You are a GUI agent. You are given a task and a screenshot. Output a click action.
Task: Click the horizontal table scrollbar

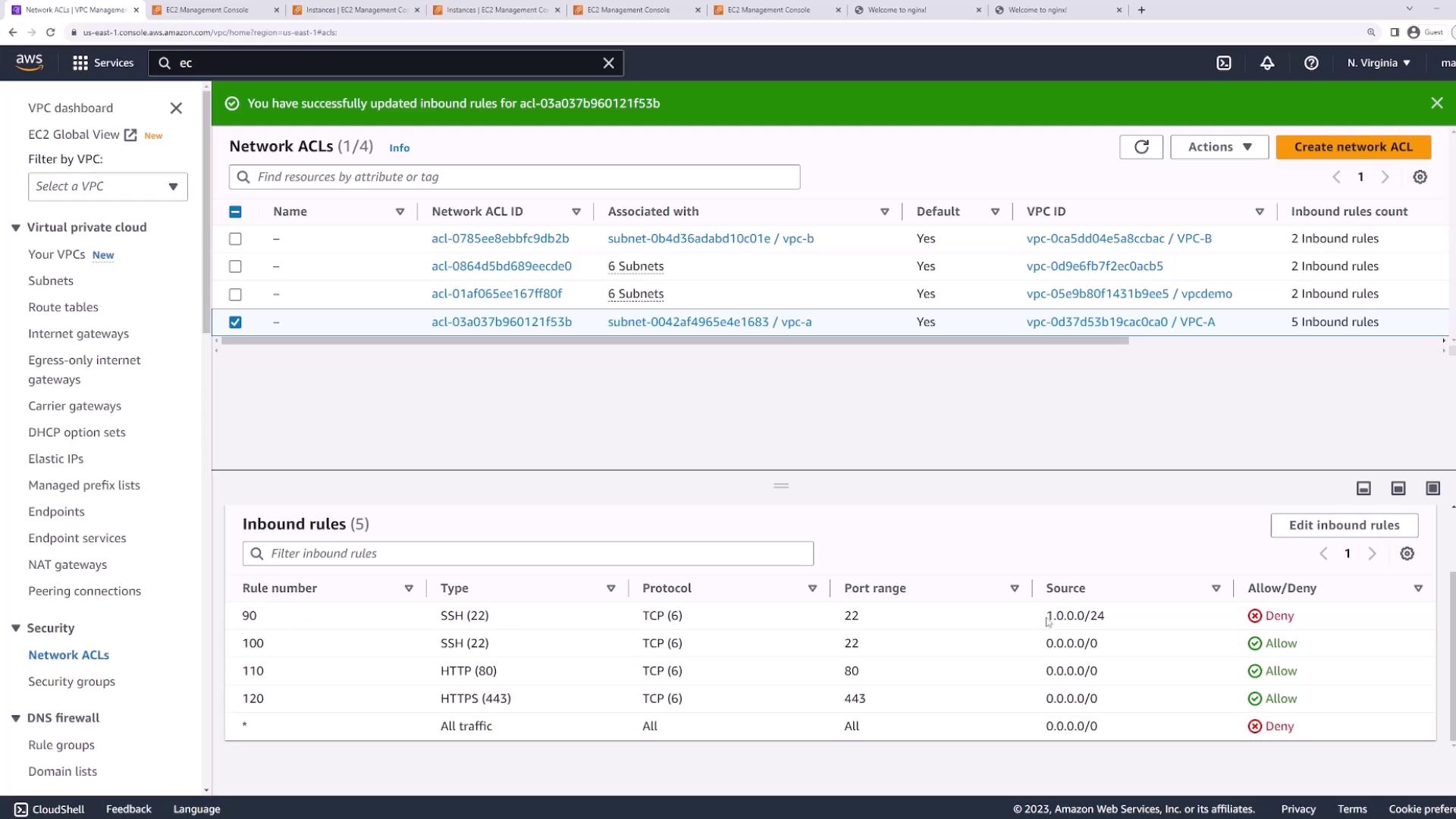coord(675,340)
